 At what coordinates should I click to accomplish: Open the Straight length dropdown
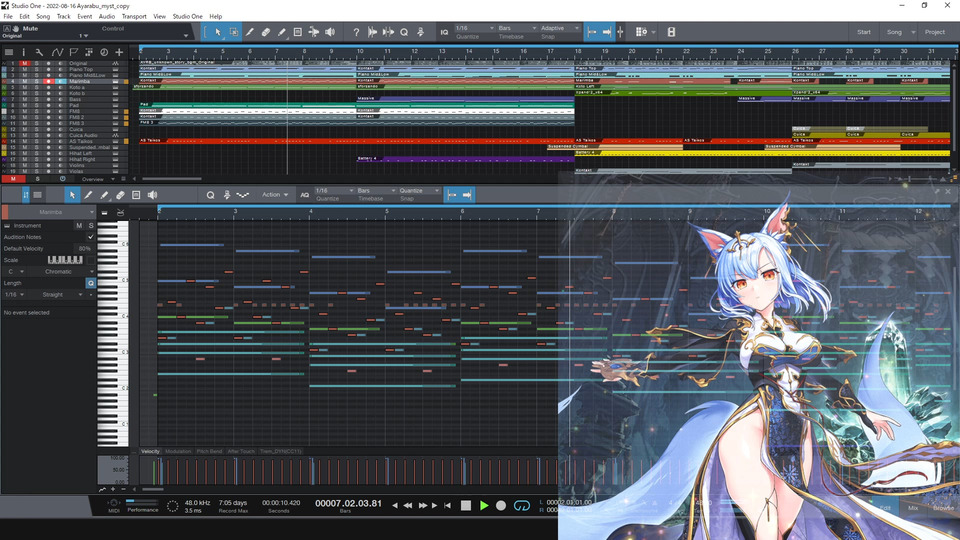coord(57,294)
